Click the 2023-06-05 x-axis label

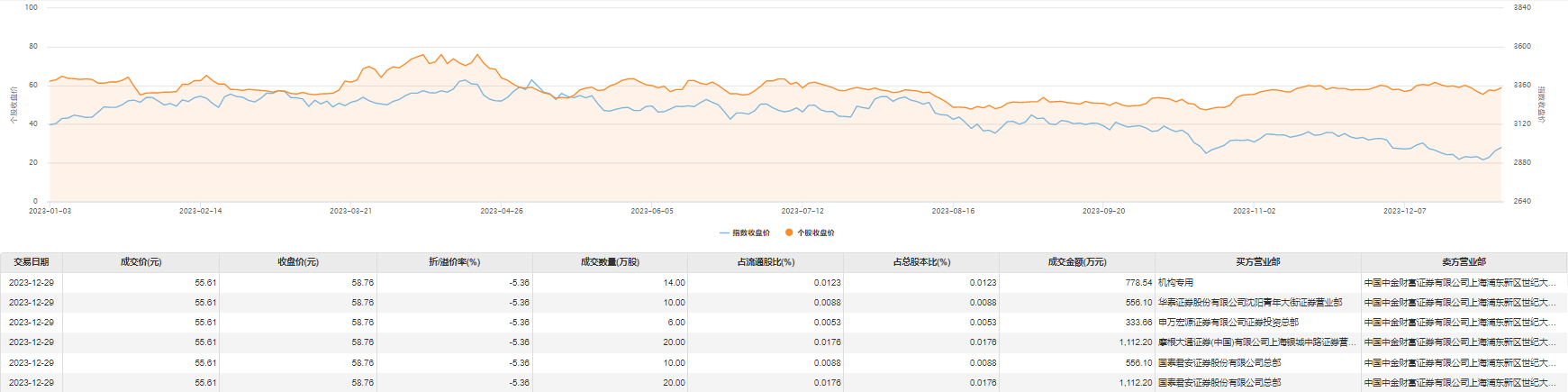652,211
